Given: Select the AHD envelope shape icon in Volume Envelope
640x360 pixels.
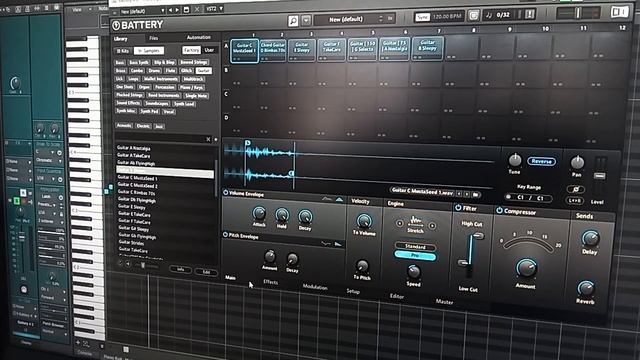Looking at the screenshot, I should click(x=339, y=200).
